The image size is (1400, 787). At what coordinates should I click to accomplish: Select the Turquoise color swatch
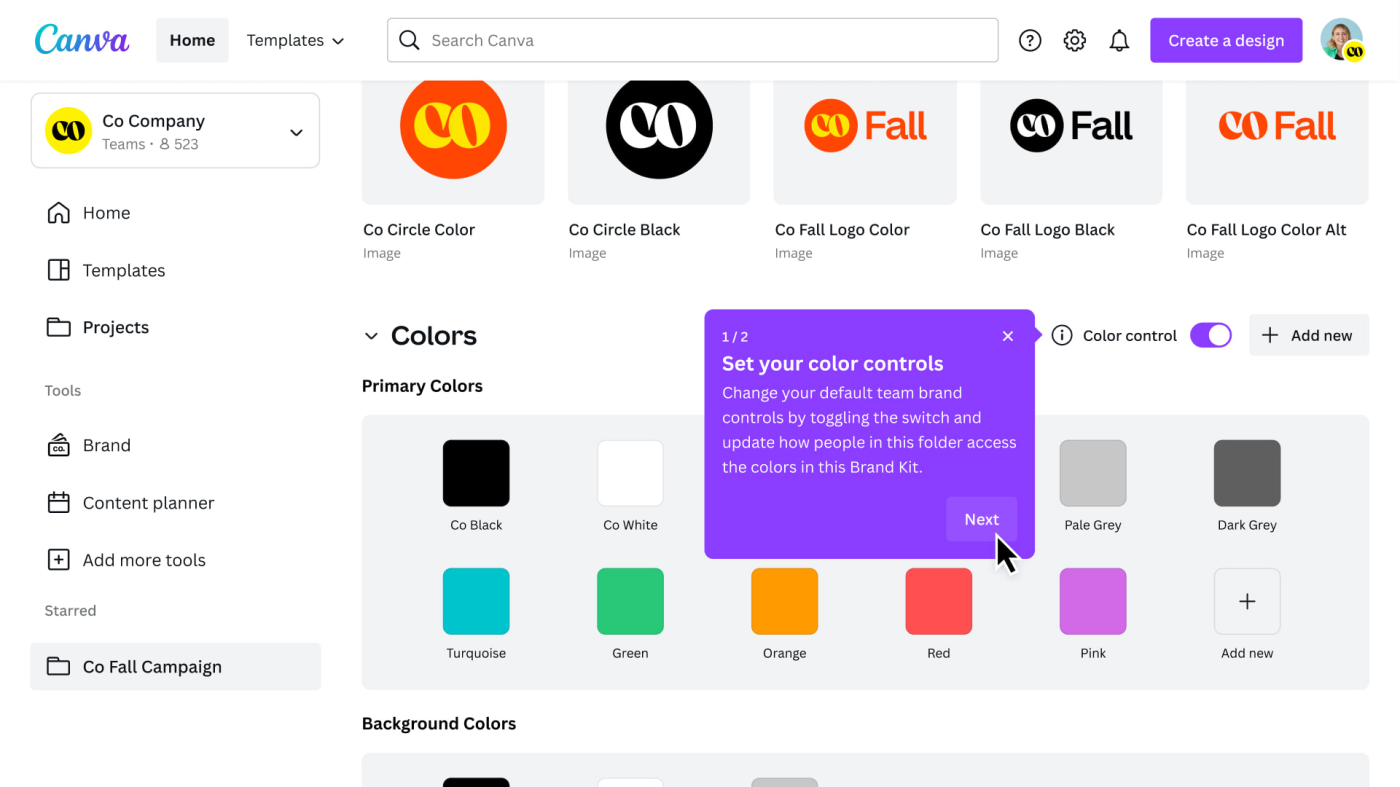coord(476,601)
